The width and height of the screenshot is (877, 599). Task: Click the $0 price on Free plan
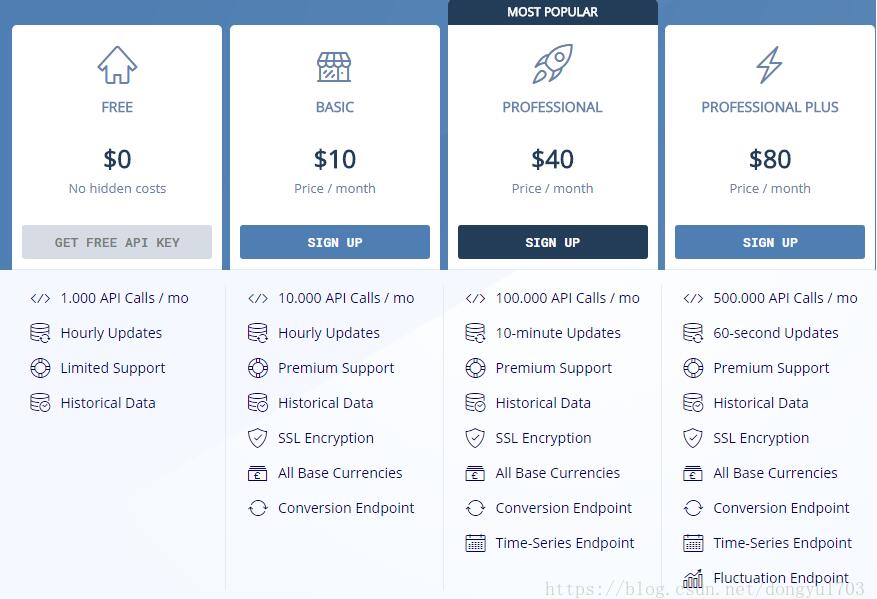[x=117, y=159]
